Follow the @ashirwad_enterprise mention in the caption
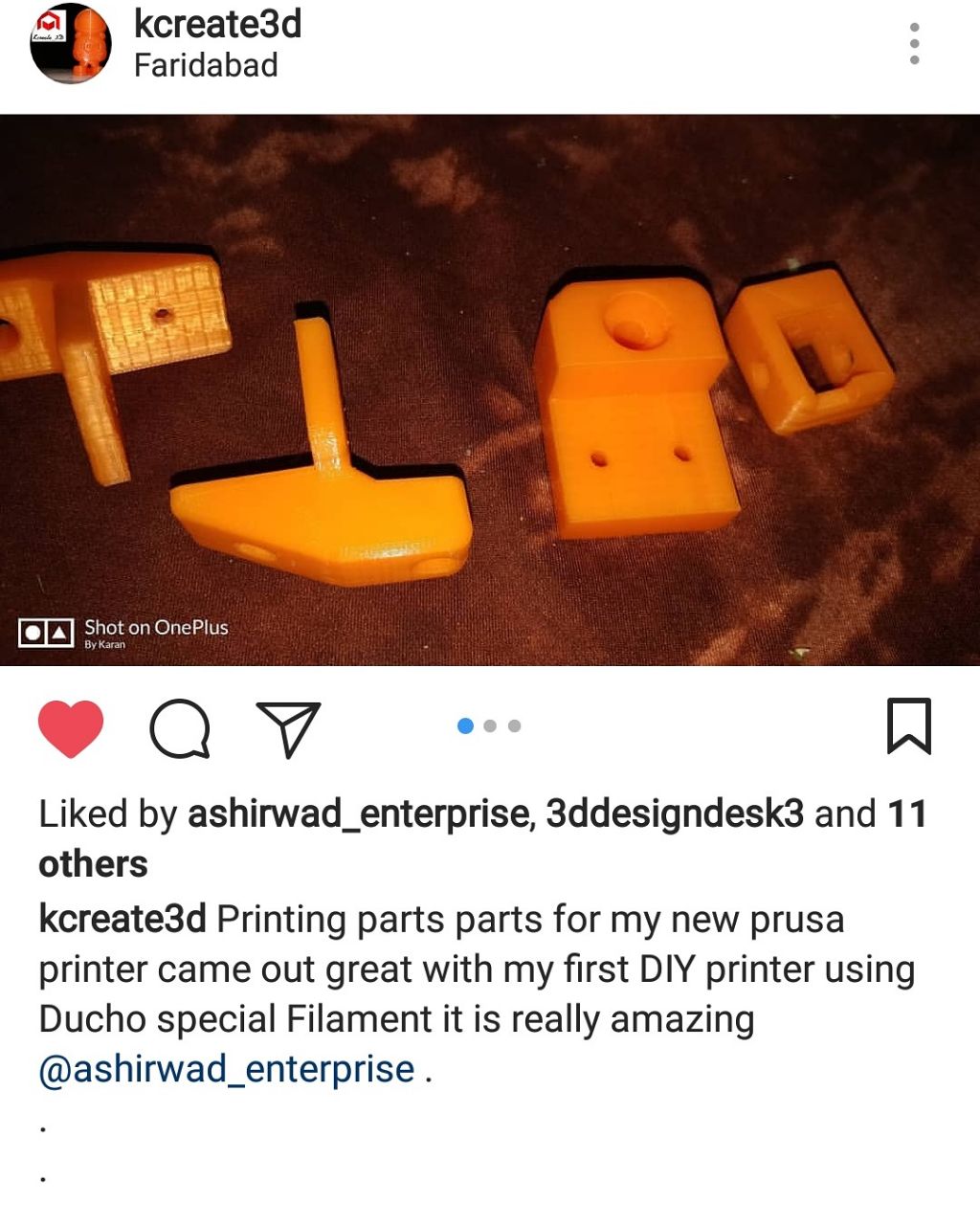This screenshot has height=1225, width=980. [x=227, y=1069]
